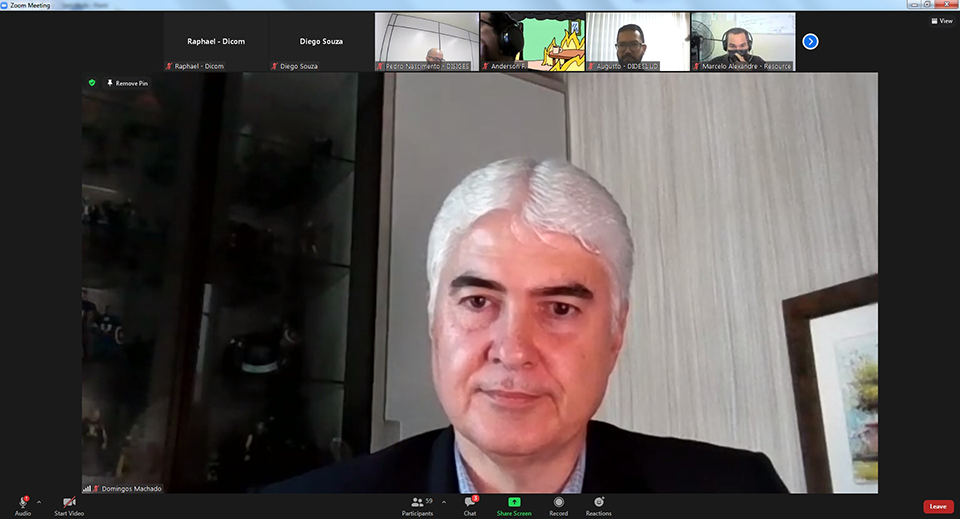The width and height of the screenshot is (960, 519).
Task: Select Raphael - Dicom participant tile
Action: 216,42
